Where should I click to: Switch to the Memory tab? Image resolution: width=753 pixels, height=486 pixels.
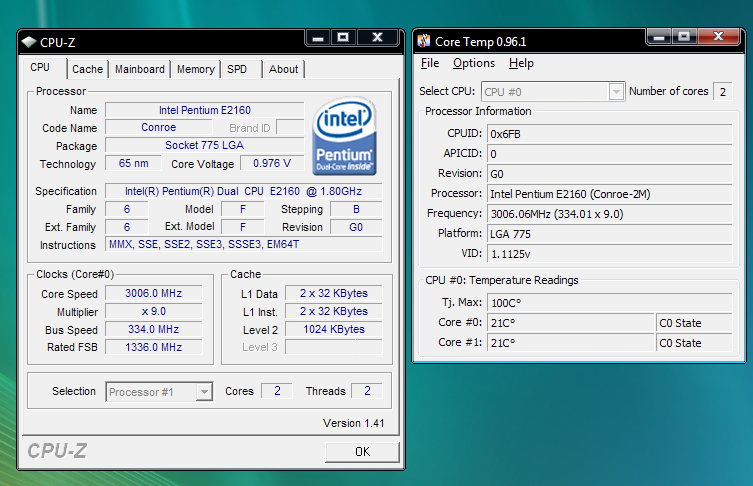tap(195, 69)
